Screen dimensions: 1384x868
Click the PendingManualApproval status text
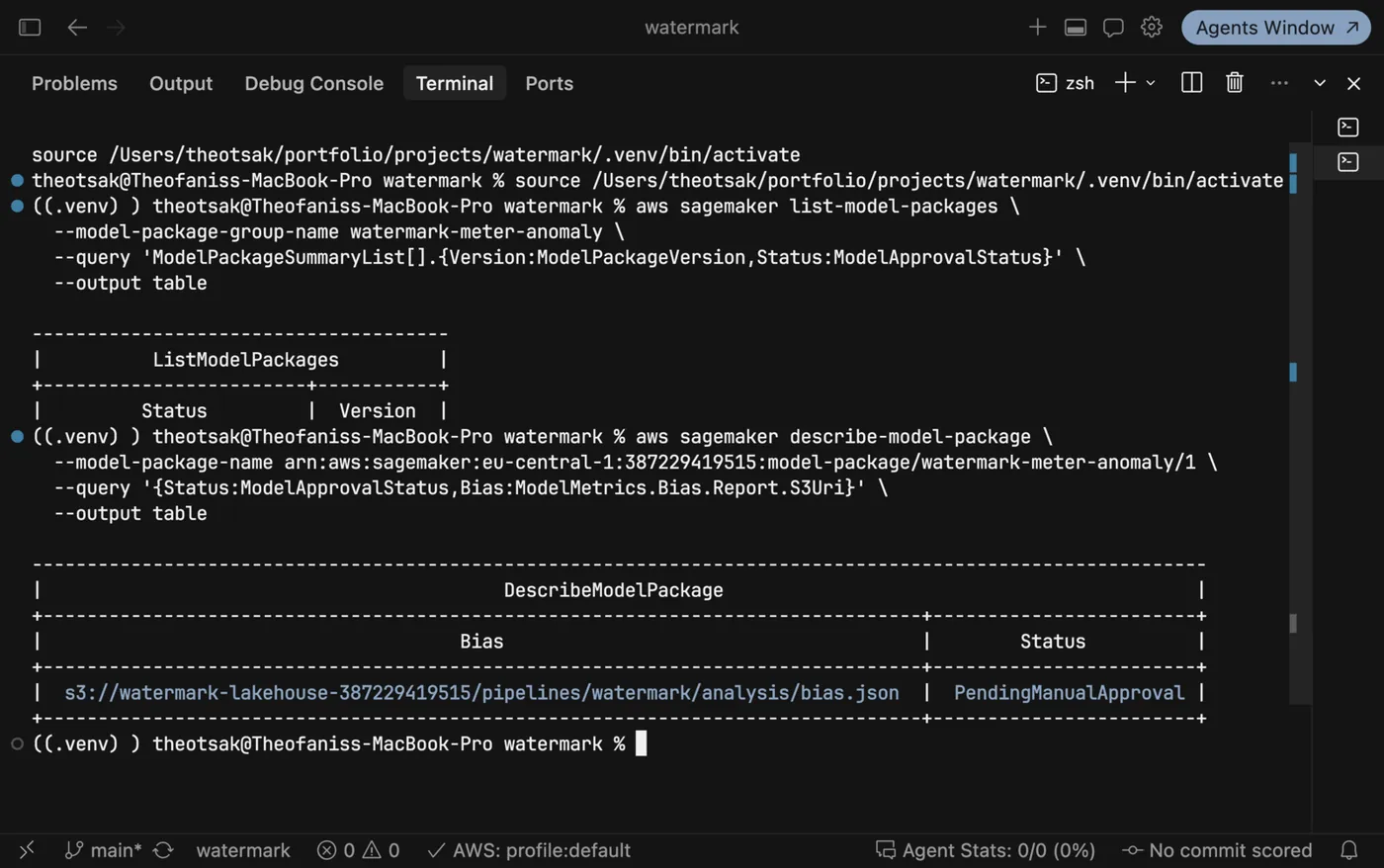point(1069,693)
